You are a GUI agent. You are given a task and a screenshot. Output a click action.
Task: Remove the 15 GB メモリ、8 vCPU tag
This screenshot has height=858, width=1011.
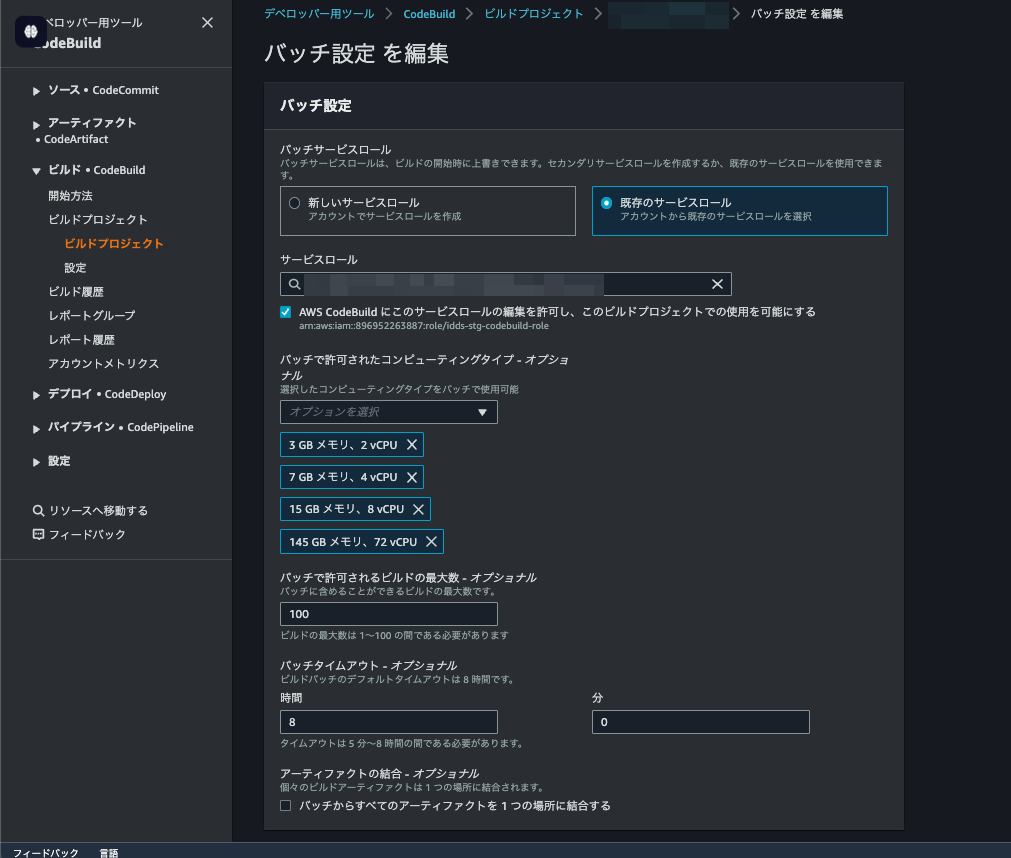tap(418, 509)
